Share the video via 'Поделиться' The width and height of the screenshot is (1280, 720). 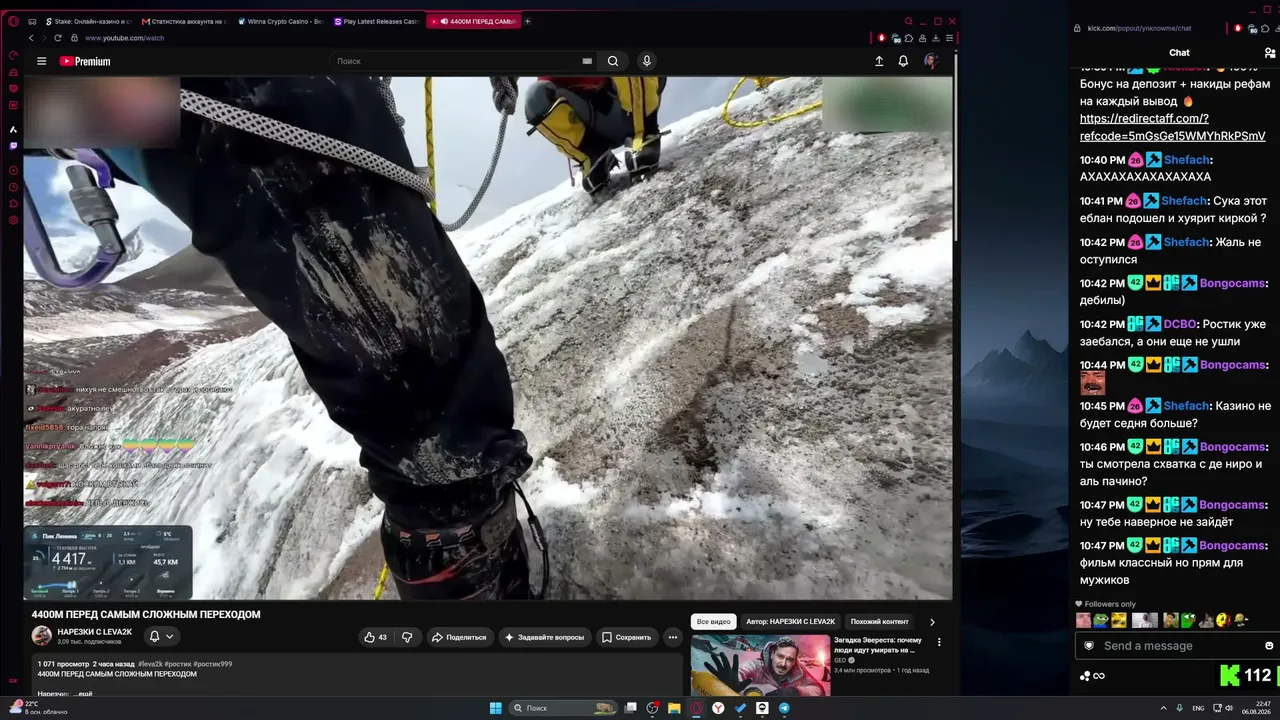[458, 637]
